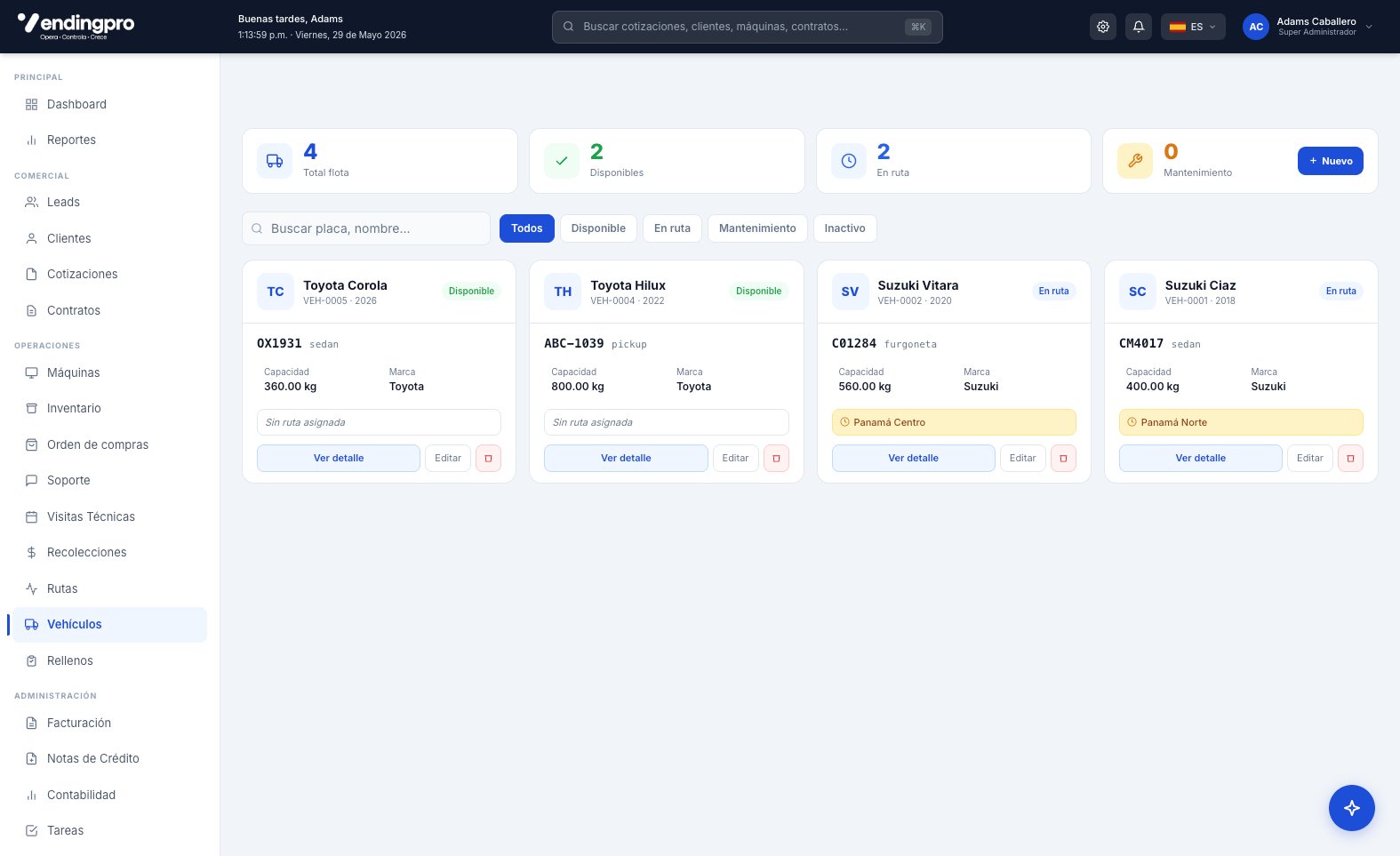Click the Nuevo button
Image resolution: width=1400 pixels, height=856 pixels.
tap(1330, 161)
